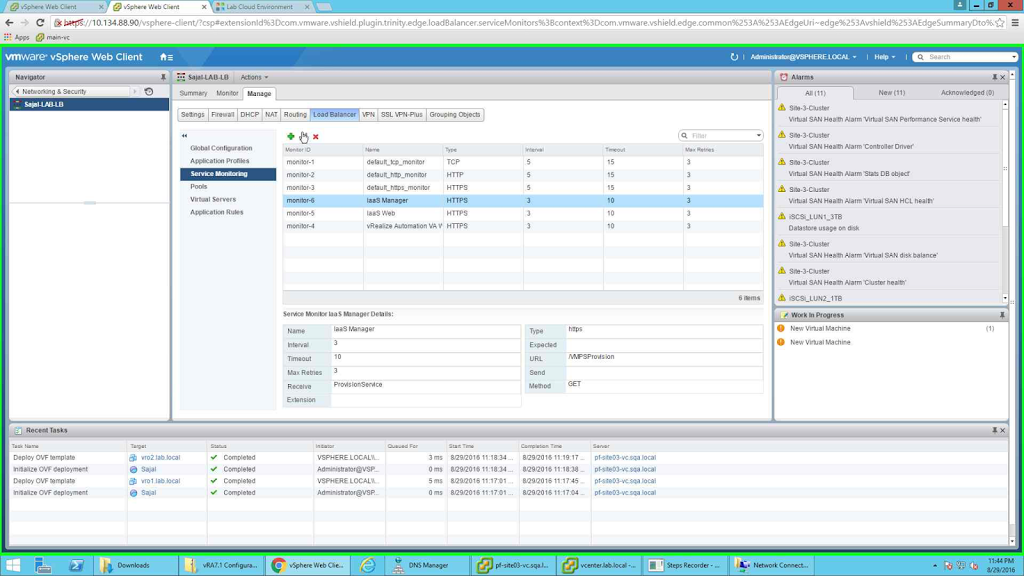Open the Downloads folder taskbar item
The width and height of the screenshot is (1024, 576).
click(x=134, y=566)
